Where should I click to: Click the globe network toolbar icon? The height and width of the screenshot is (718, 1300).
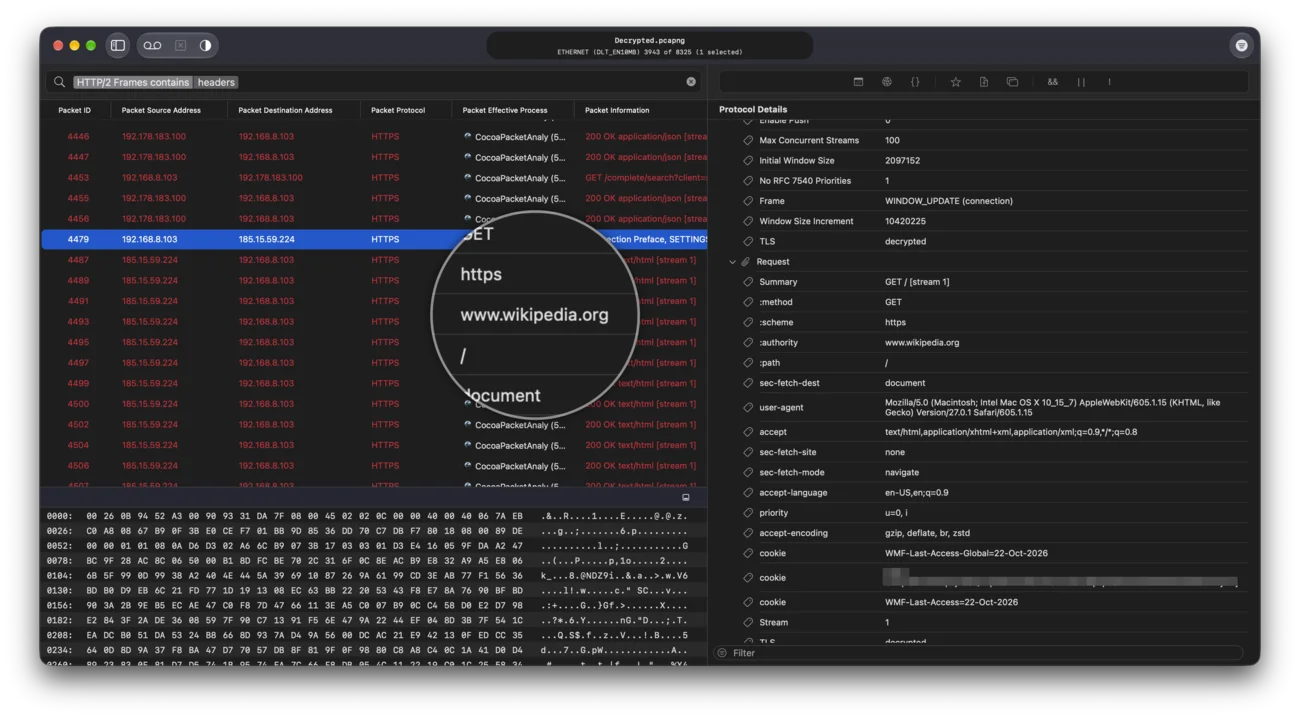click(x=887, y=82)
